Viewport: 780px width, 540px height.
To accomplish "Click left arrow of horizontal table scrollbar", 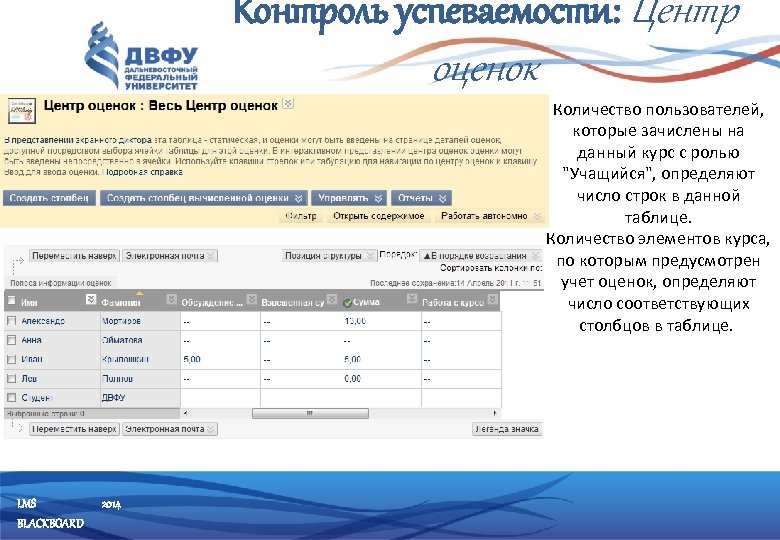I will (185, 413).
